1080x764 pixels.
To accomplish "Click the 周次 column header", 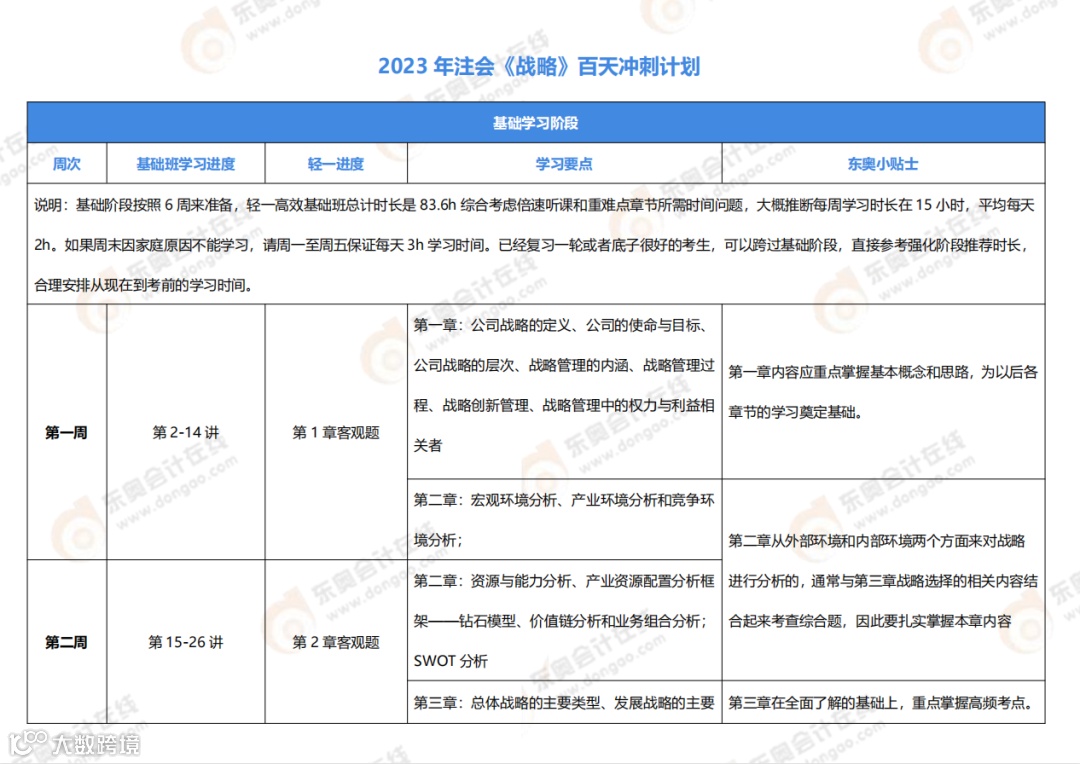I will coord(67,163).
